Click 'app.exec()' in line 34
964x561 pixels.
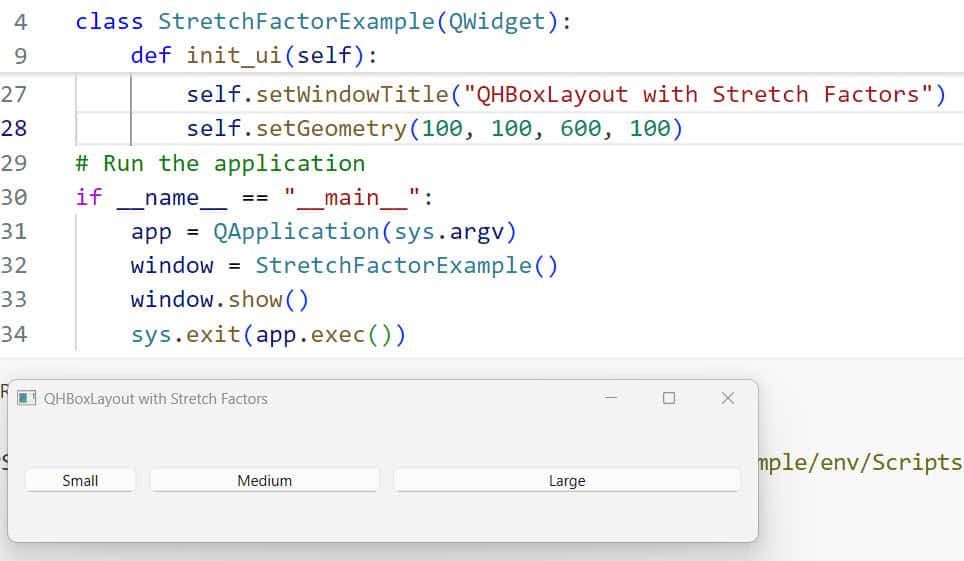pyautogui.click(x=324, y=335)
